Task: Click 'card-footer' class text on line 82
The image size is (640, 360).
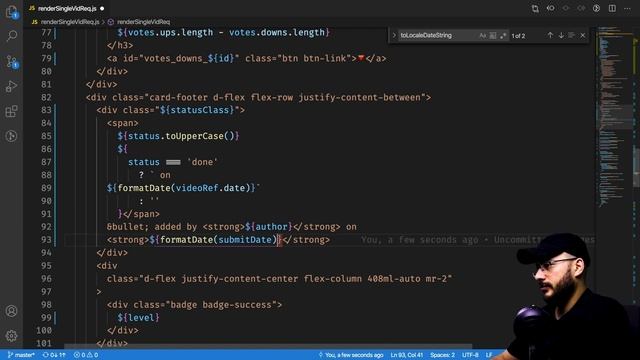Action: pyautogui.click(x=178, y=97)
